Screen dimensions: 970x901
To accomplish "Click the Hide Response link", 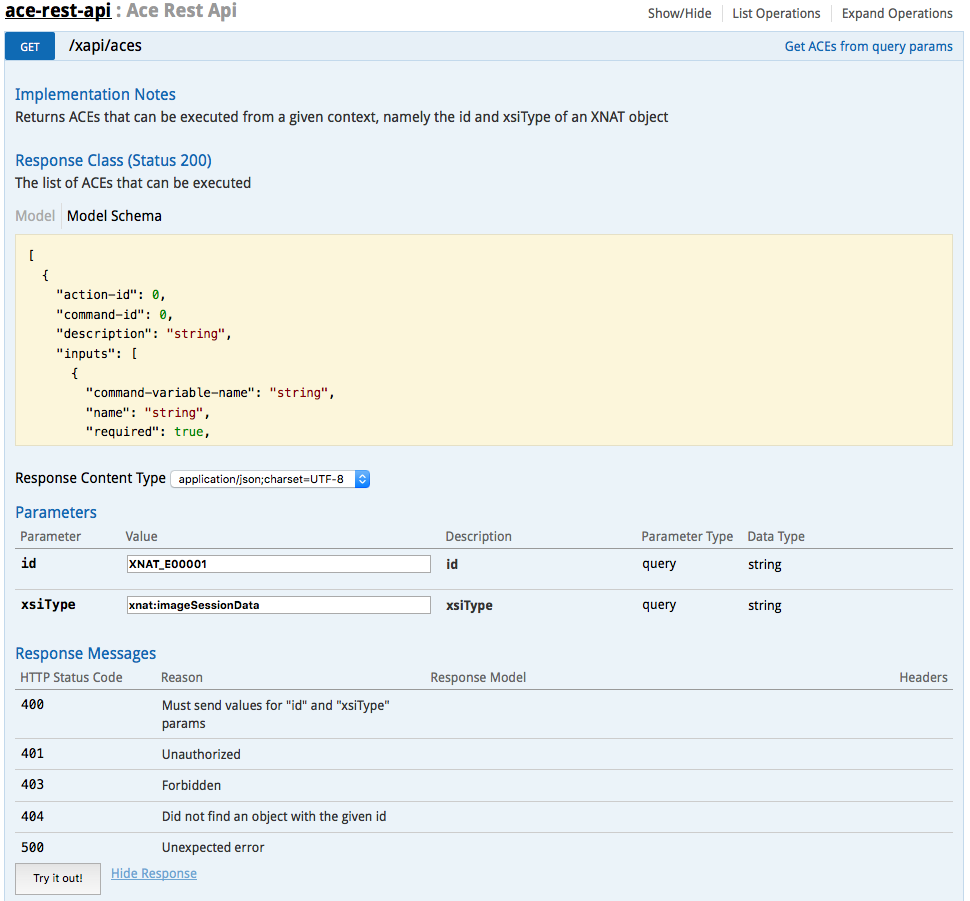I will click(154, 874).
